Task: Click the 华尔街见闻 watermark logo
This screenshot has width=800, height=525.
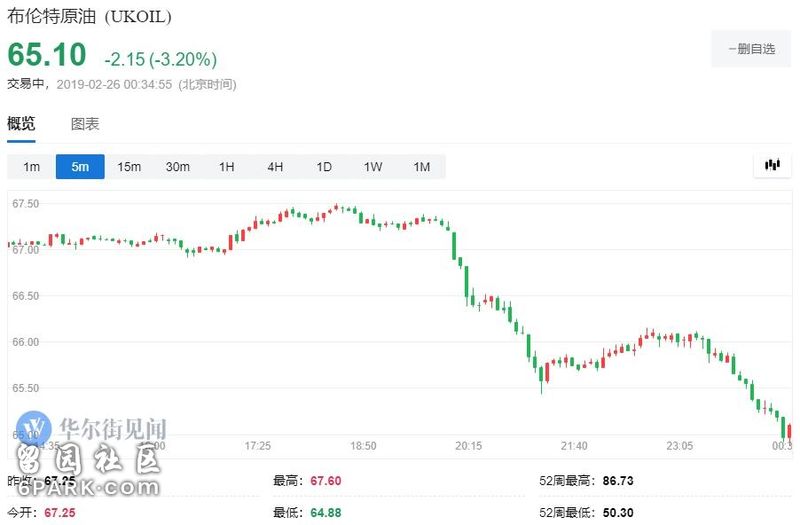Action: click(91, 428)
